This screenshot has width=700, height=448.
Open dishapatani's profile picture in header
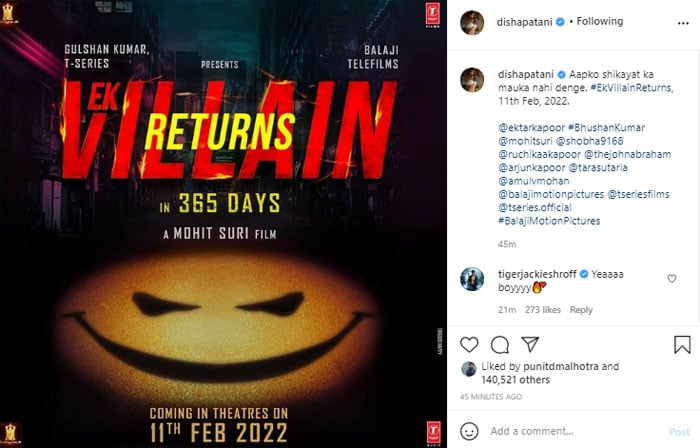pyautogui.click(x=473, y=22)
